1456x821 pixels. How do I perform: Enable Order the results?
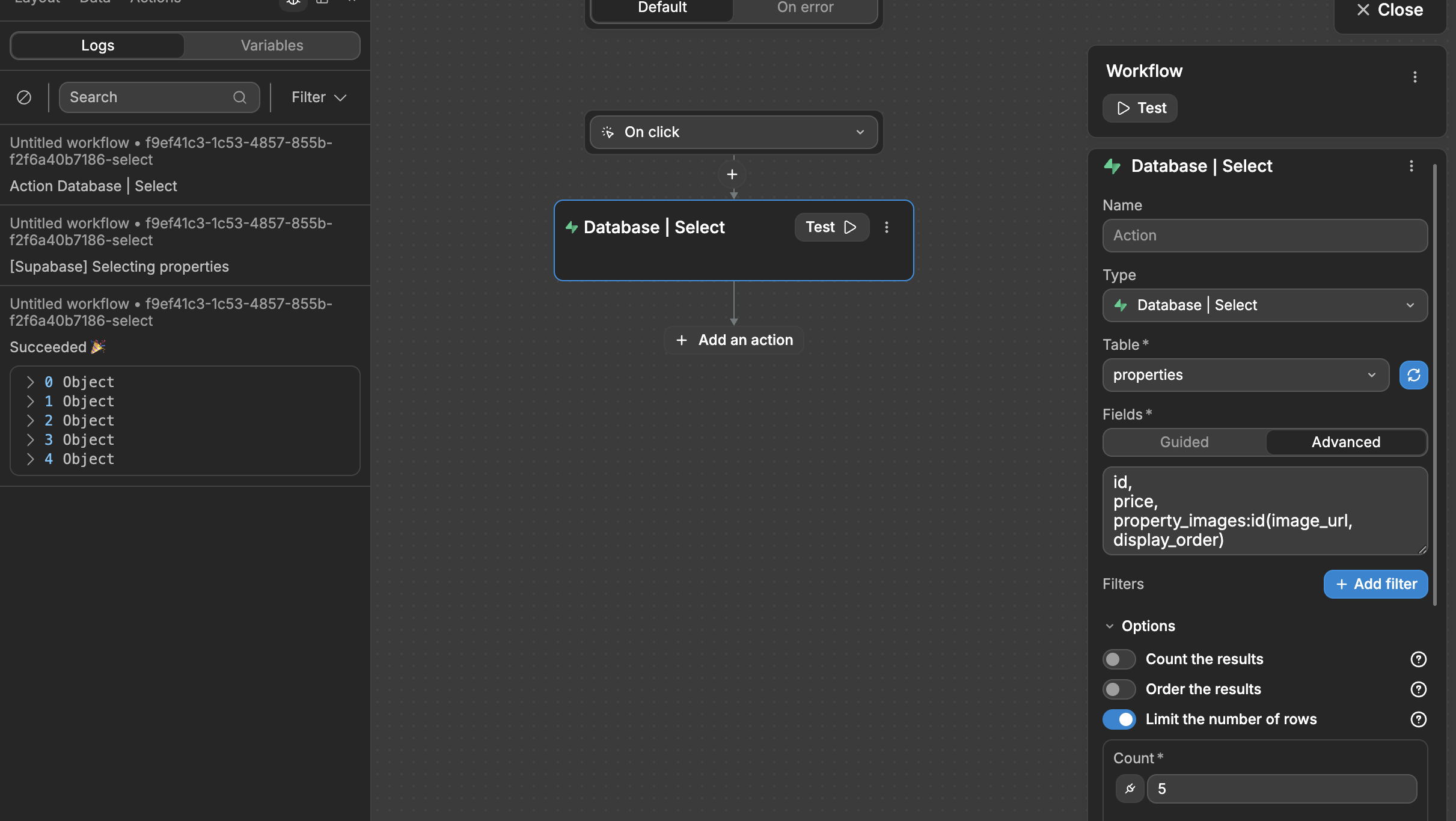pyautogui.click(x=1119, y=689)
